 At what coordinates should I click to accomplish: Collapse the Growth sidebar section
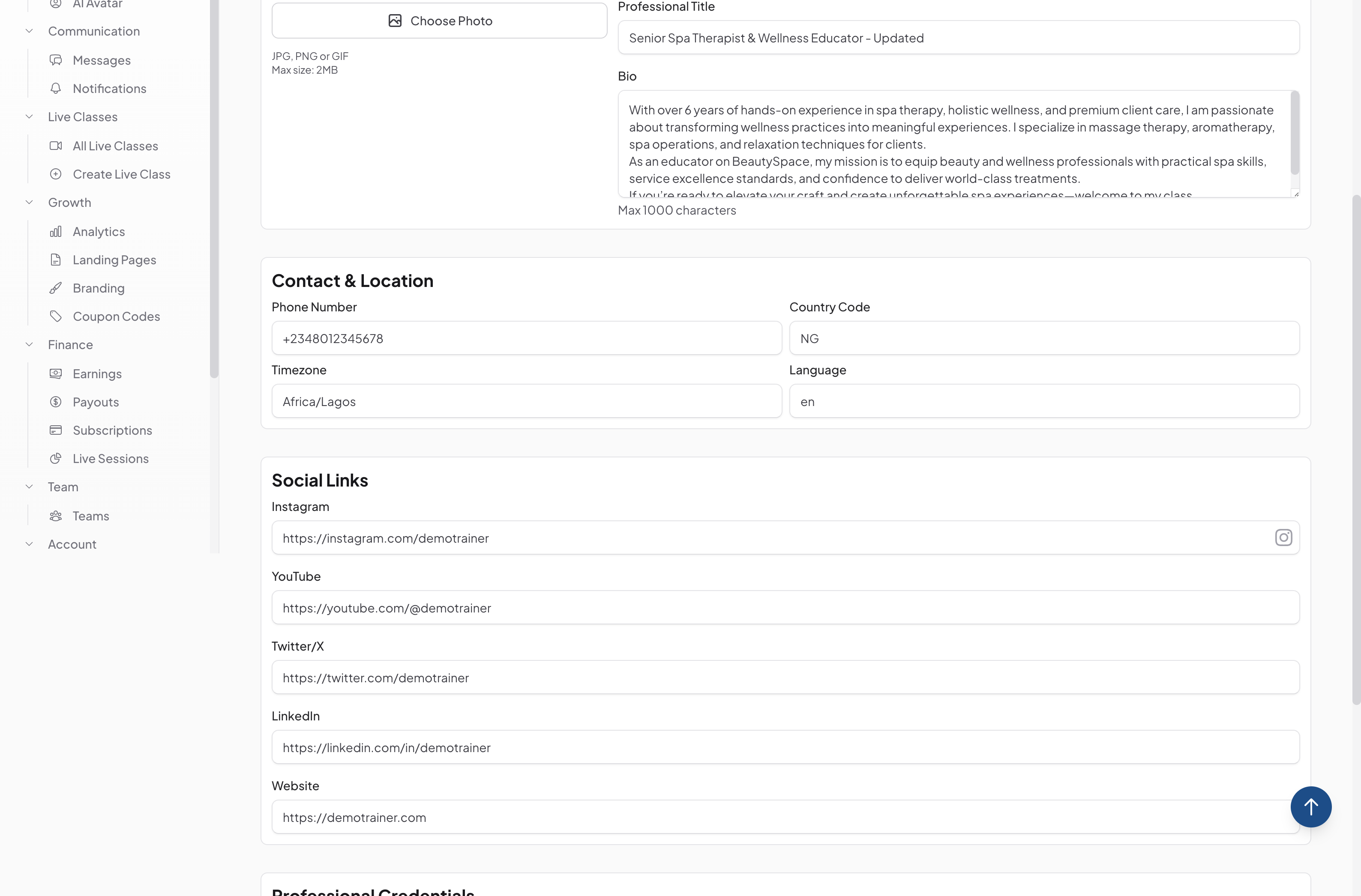tap(29, 202)
